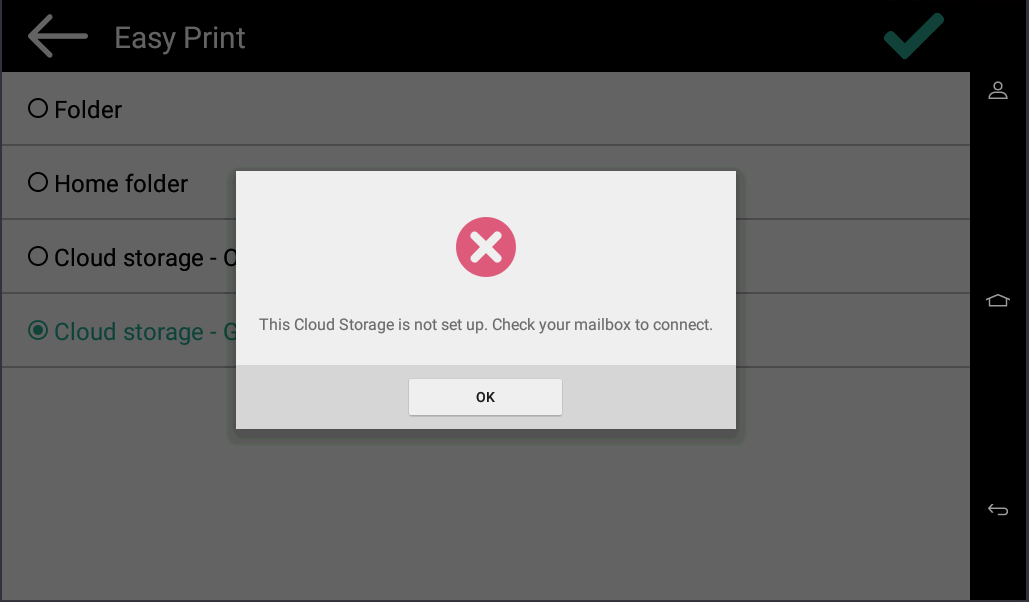Viewport: 1029px width, 602px height.
Task: Click the Easy Print title text
Action: tap(180, 38)
